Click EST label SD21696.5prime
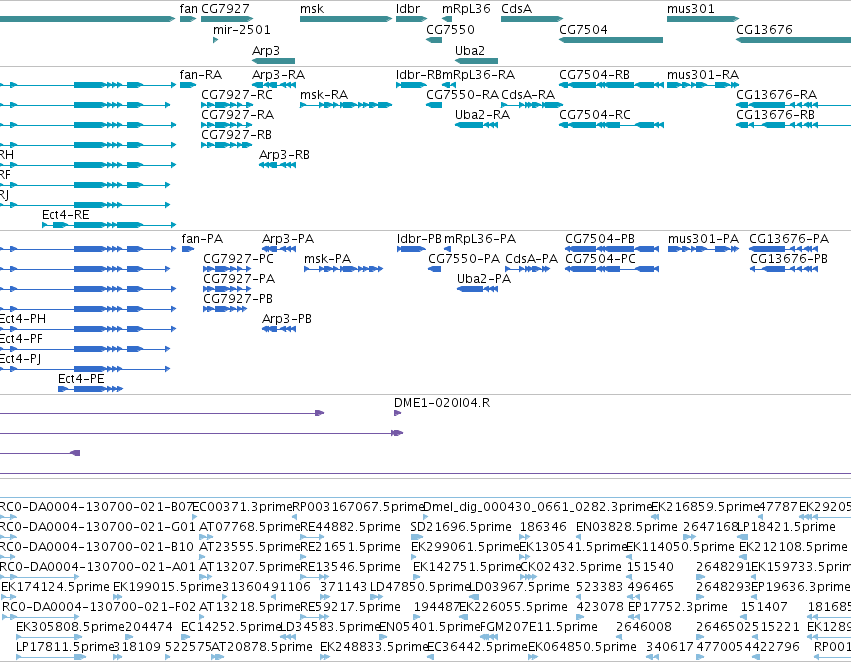The image size is (851, 662). (x=461, y=526)
